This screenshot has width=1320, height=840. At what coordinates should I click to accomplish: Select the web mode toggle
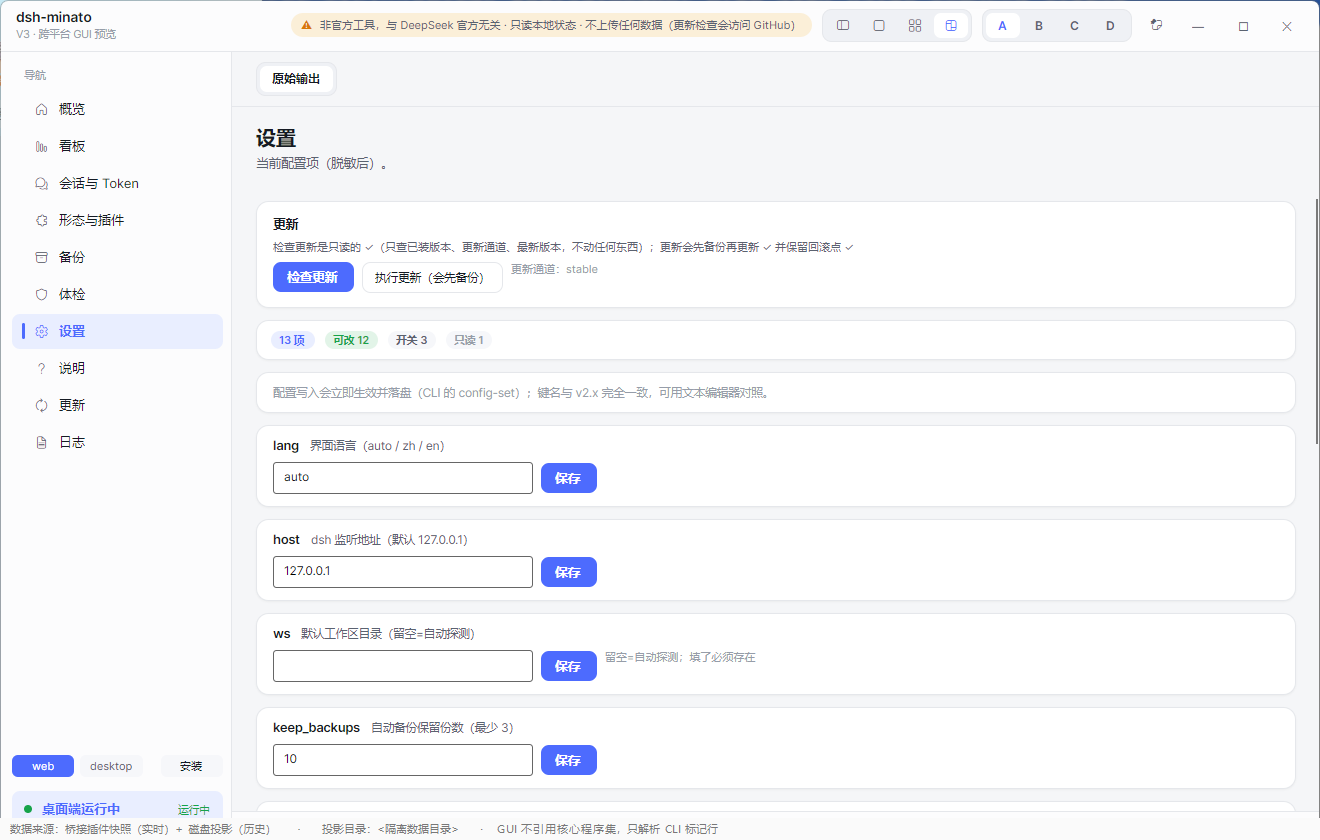(43, 766)
